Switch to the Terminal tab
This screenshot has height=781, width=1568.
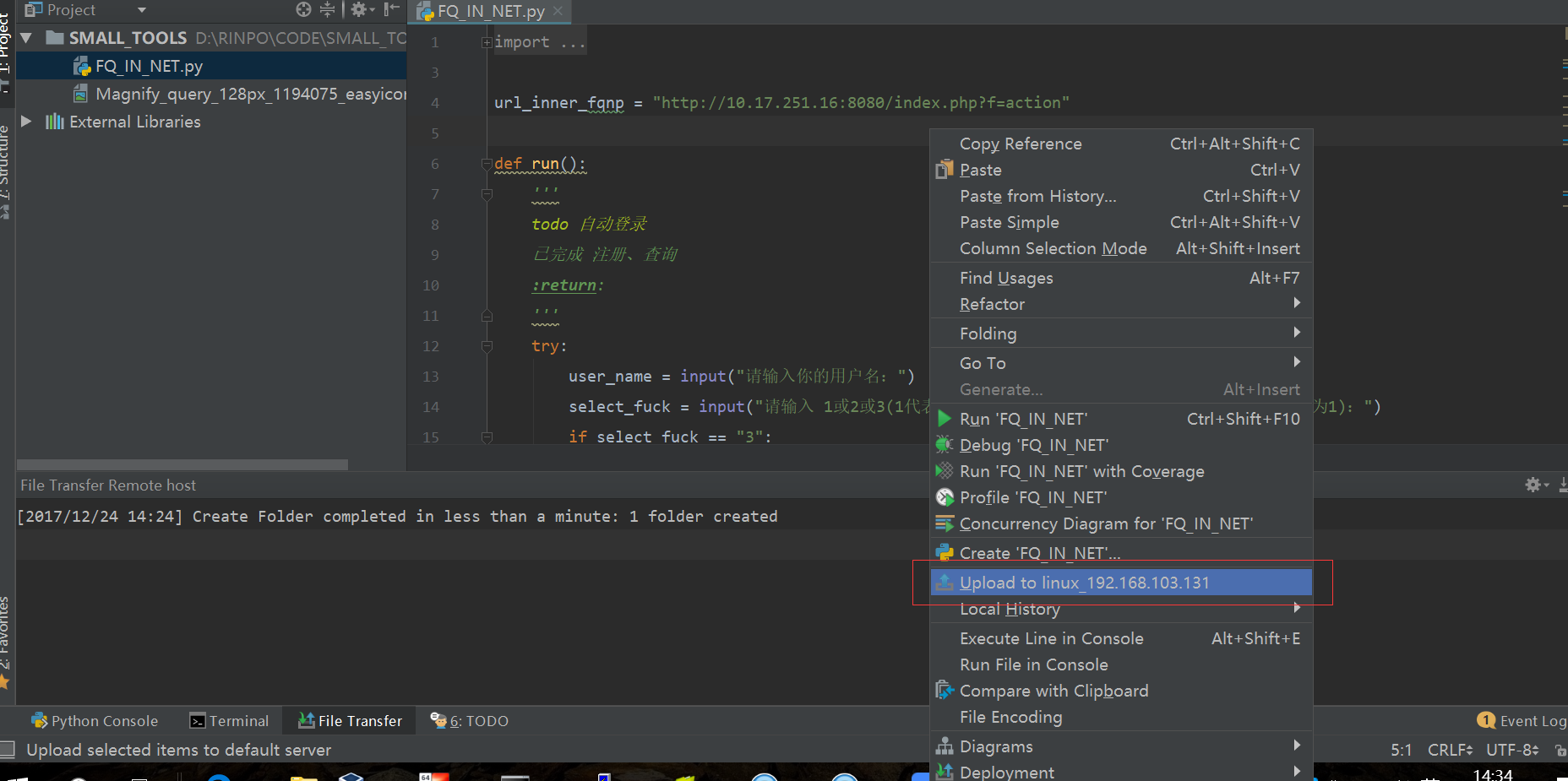(229, 721)
